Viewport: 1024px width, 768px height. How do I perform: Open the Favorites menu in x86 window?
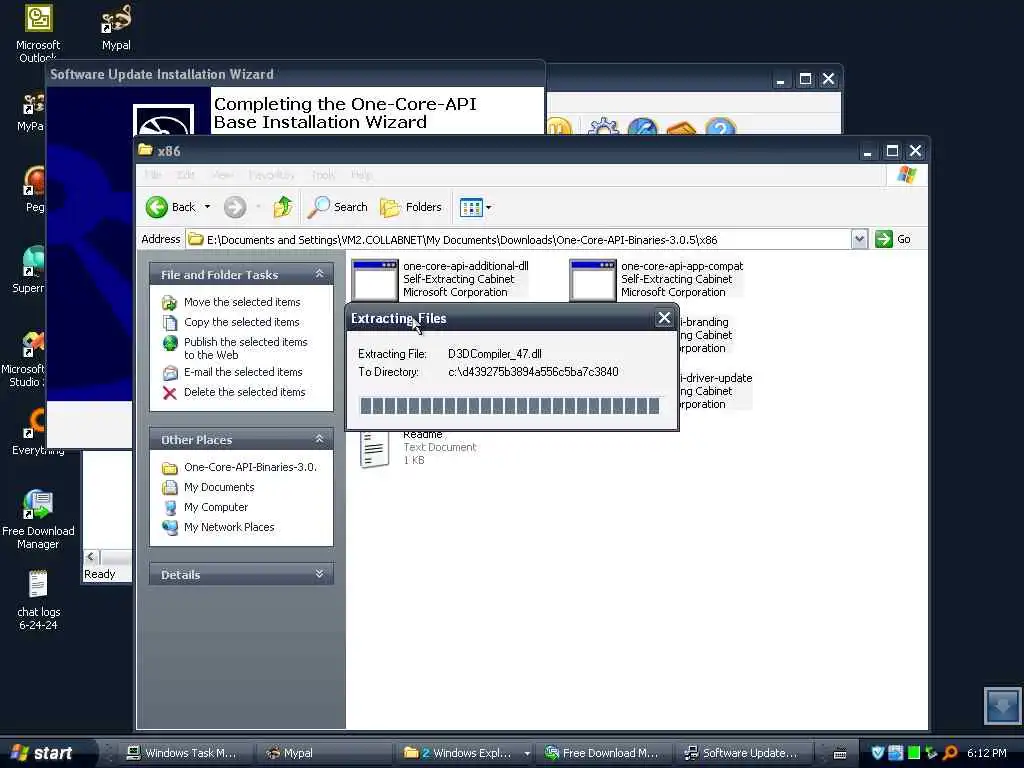tap(271, 175)
